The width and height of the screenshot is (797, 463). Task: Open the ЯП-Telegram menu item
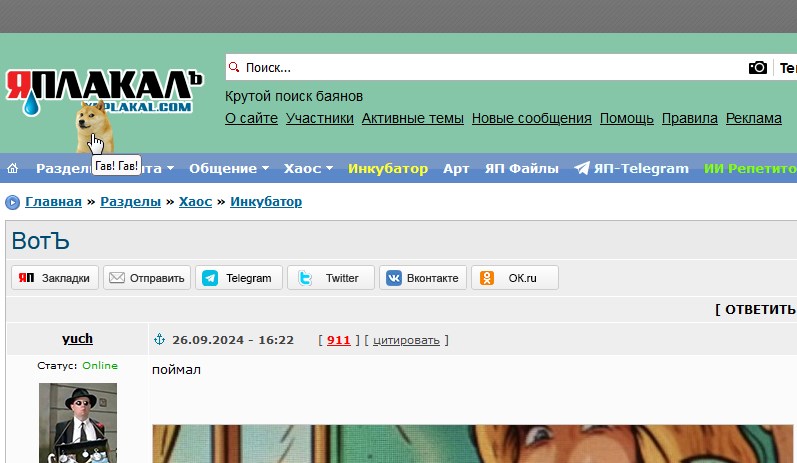[x=631, y=168]
